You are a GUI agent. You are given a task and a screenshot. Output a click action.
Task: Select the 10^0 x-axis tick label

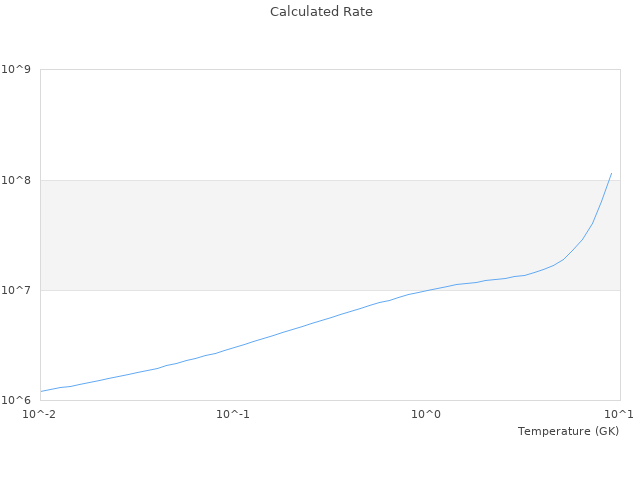tap(427, 414)
